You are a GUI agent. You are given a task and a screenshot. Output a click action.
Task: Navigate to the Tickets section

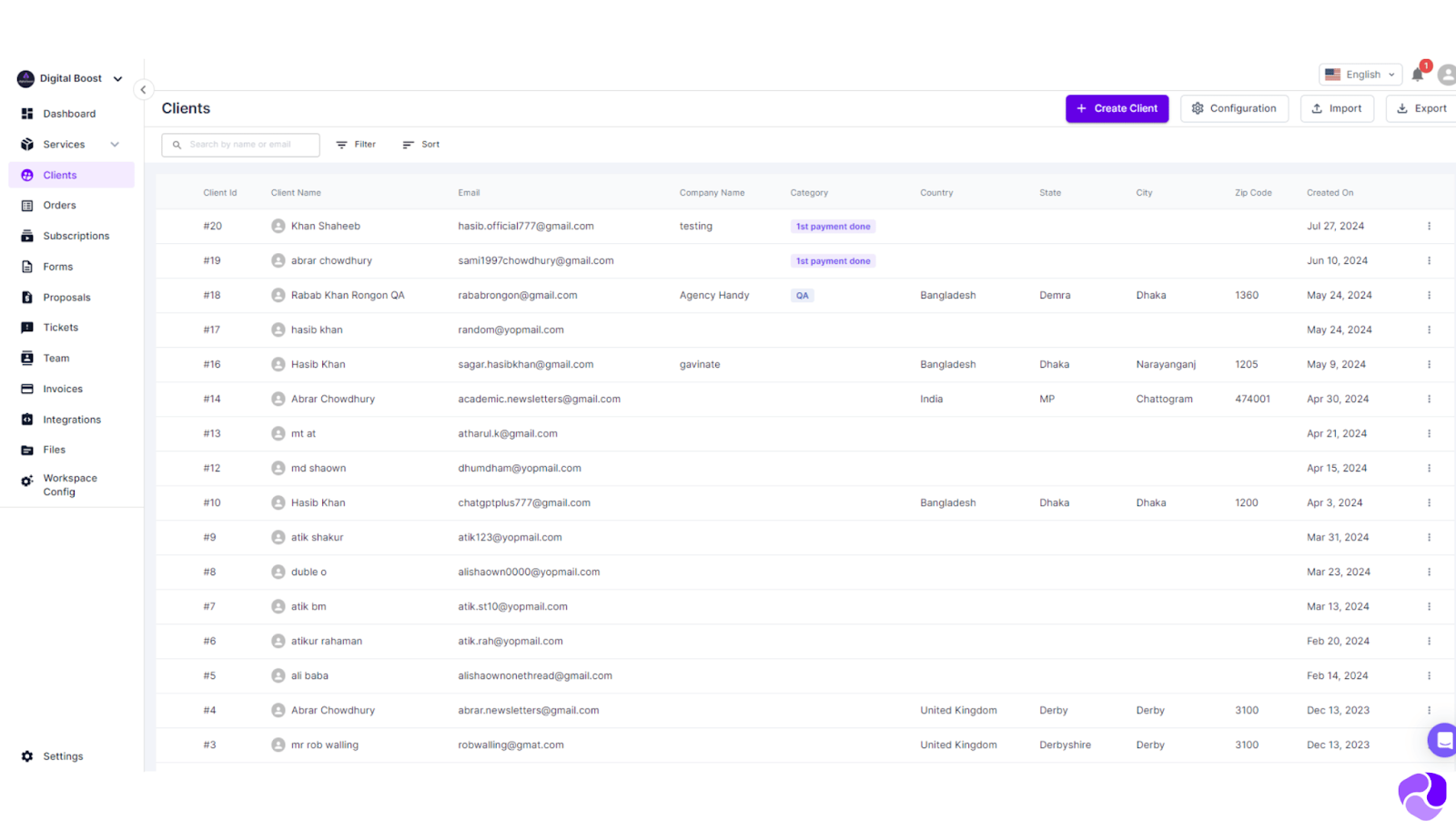[x=60, y=328]
